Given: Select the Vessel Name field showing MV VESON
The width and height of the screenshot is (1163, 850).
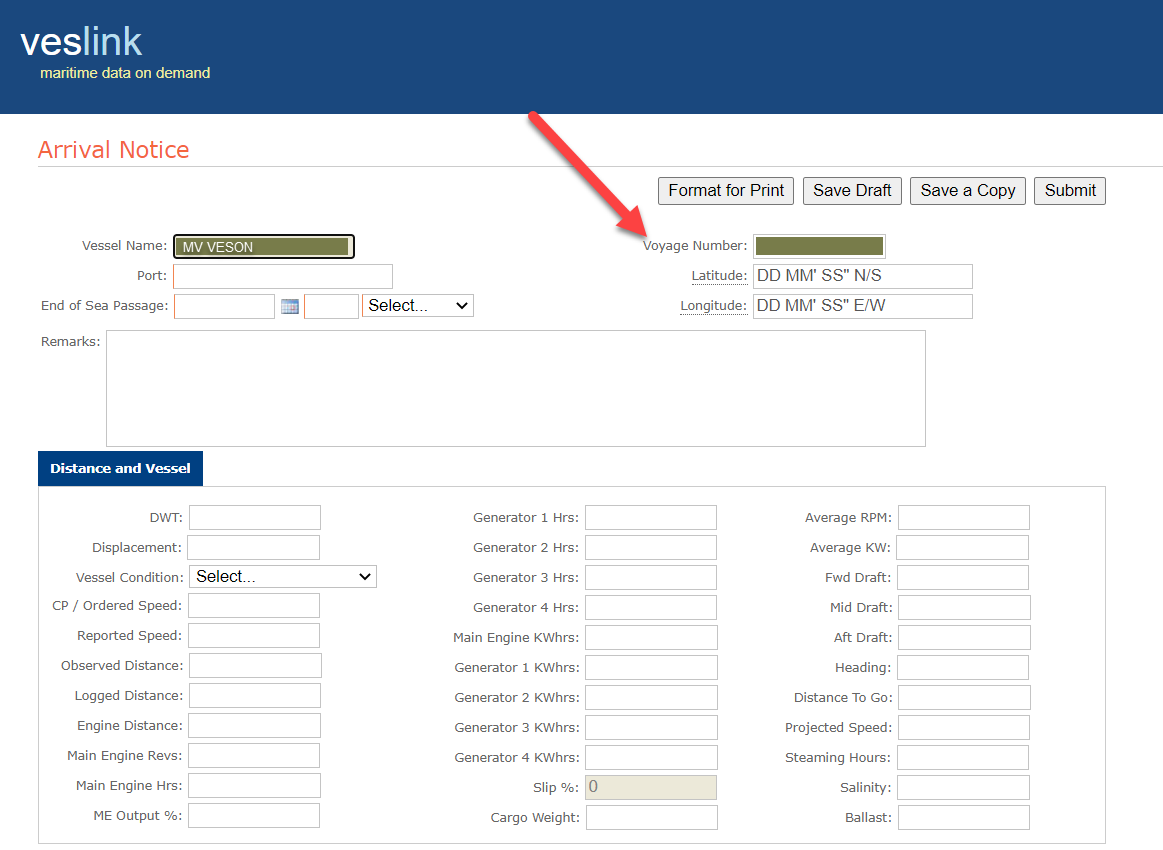Looking at the screenshot, I should 263,245.
